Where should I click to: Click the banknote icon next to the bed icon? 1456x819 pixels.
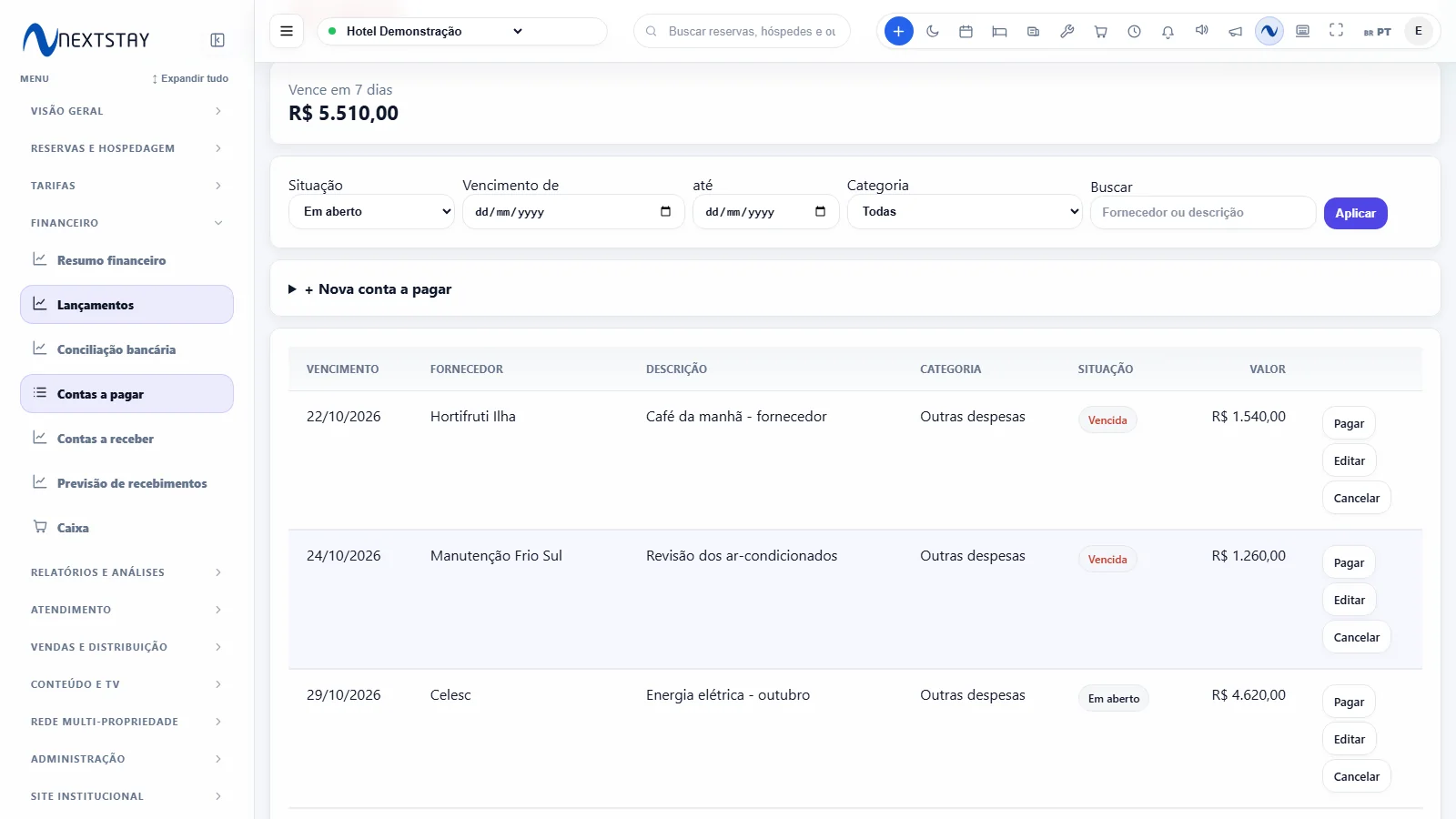pos(1033,31)
